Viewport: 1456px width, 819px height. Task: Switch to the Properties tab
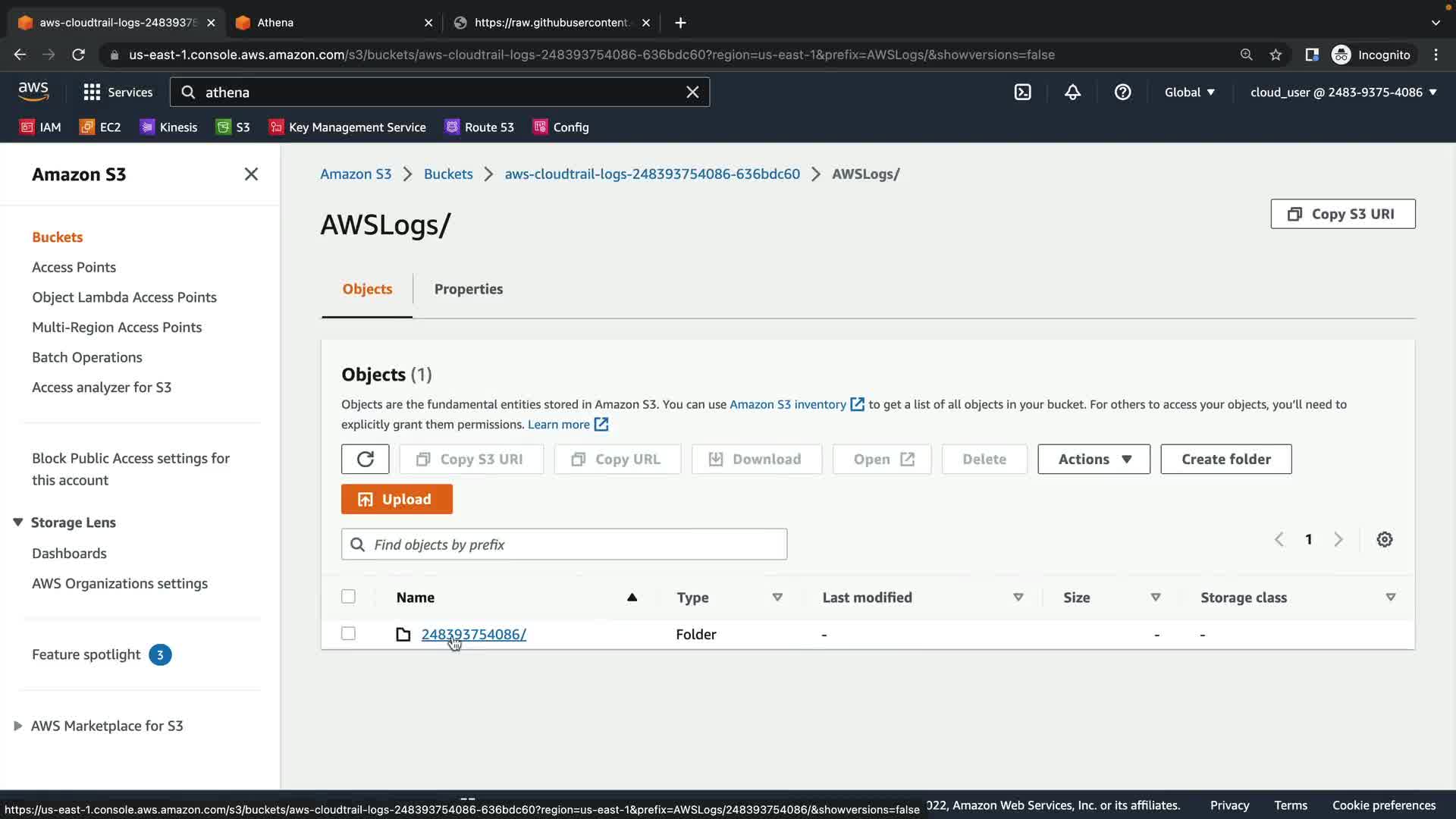[x=468, y=289]
